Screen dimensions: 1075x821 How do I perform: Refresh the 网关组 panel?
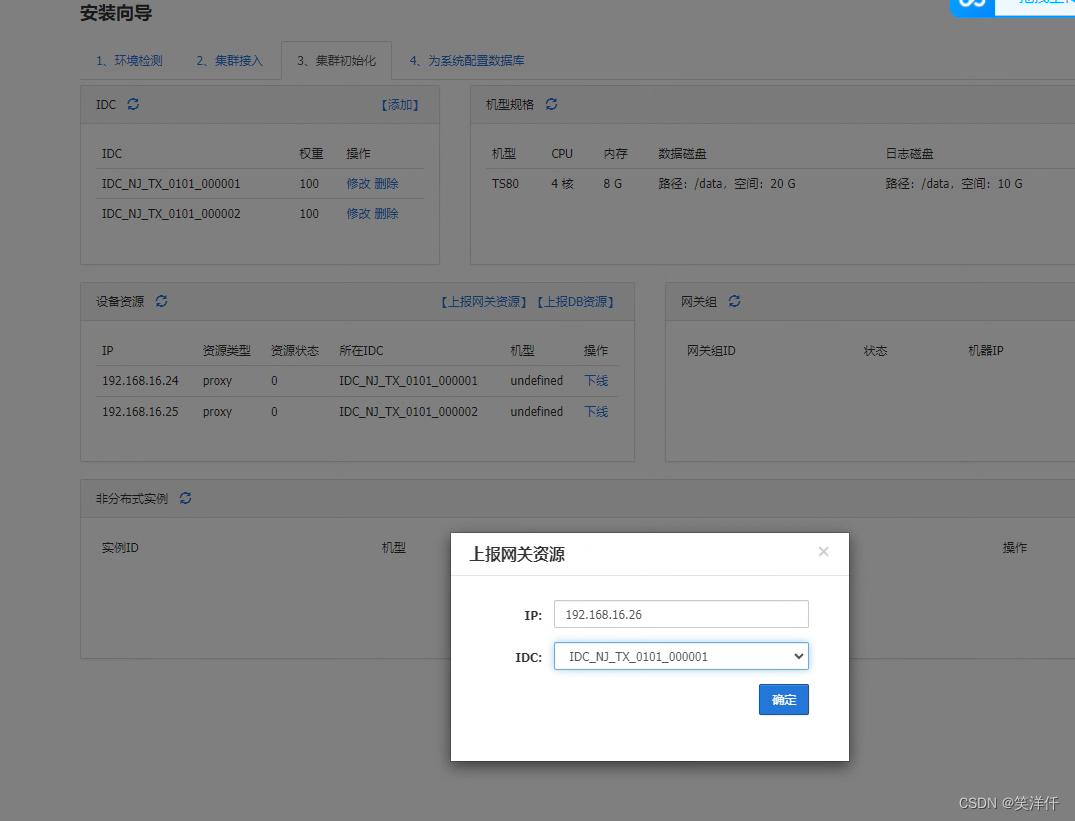point(734,301)
